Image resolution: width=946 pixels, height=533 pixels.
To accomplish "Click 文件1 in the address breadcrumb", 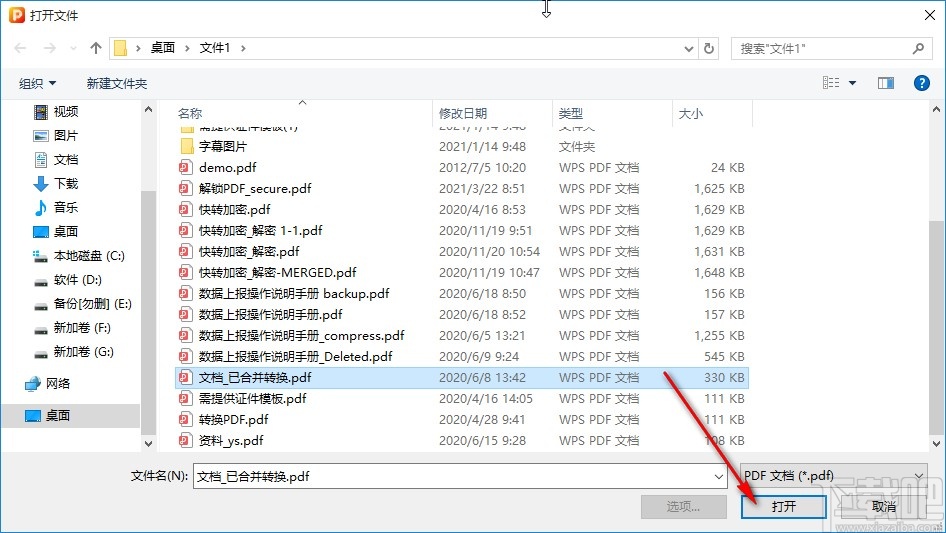I will pyautogui.click(x=215, y=48).
